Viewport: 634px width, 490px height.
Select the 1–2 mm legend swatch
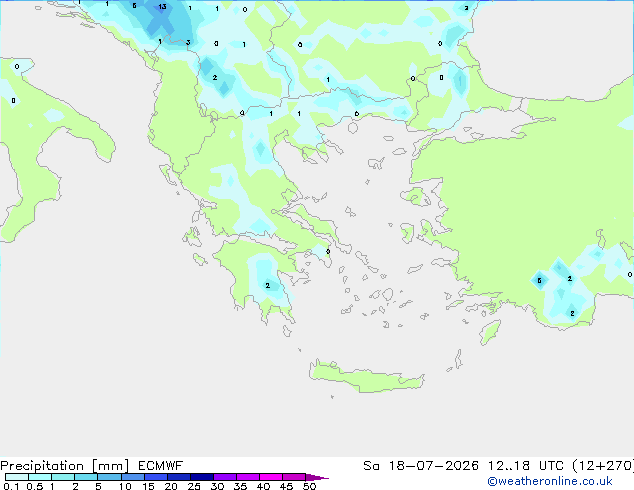[63, 477]
